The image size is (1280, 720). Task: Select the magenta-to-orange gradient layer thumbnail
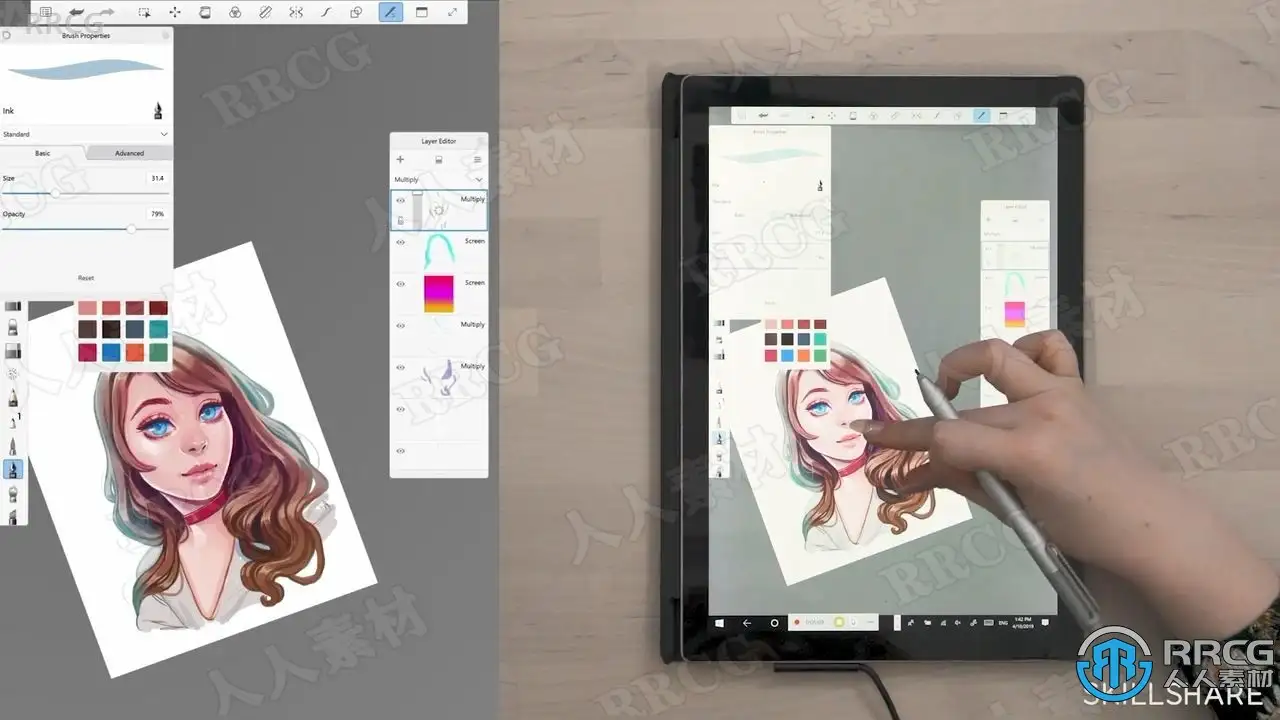[x=439, y=294]
